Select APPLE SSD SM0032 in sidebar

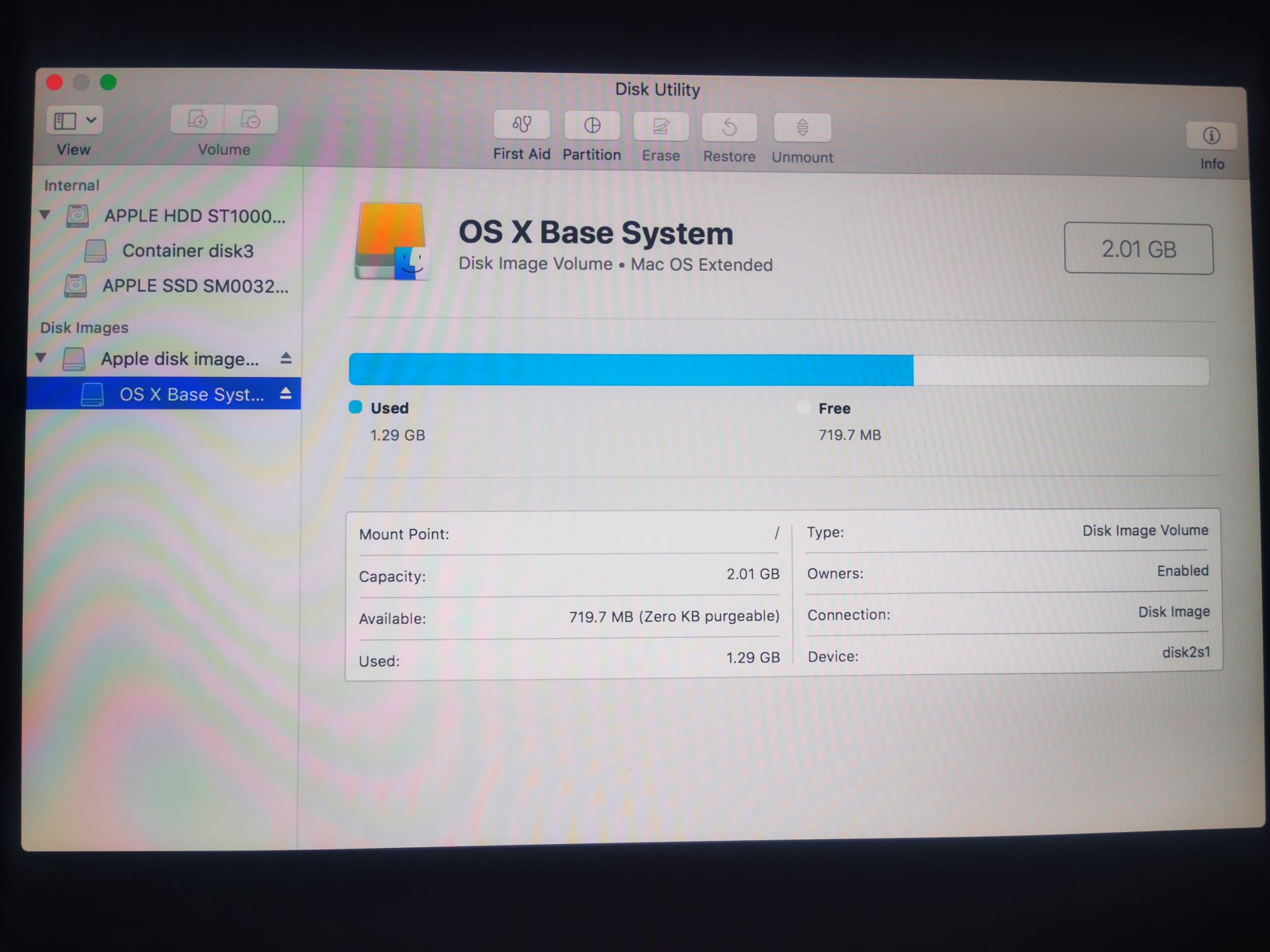pos(196,286)
